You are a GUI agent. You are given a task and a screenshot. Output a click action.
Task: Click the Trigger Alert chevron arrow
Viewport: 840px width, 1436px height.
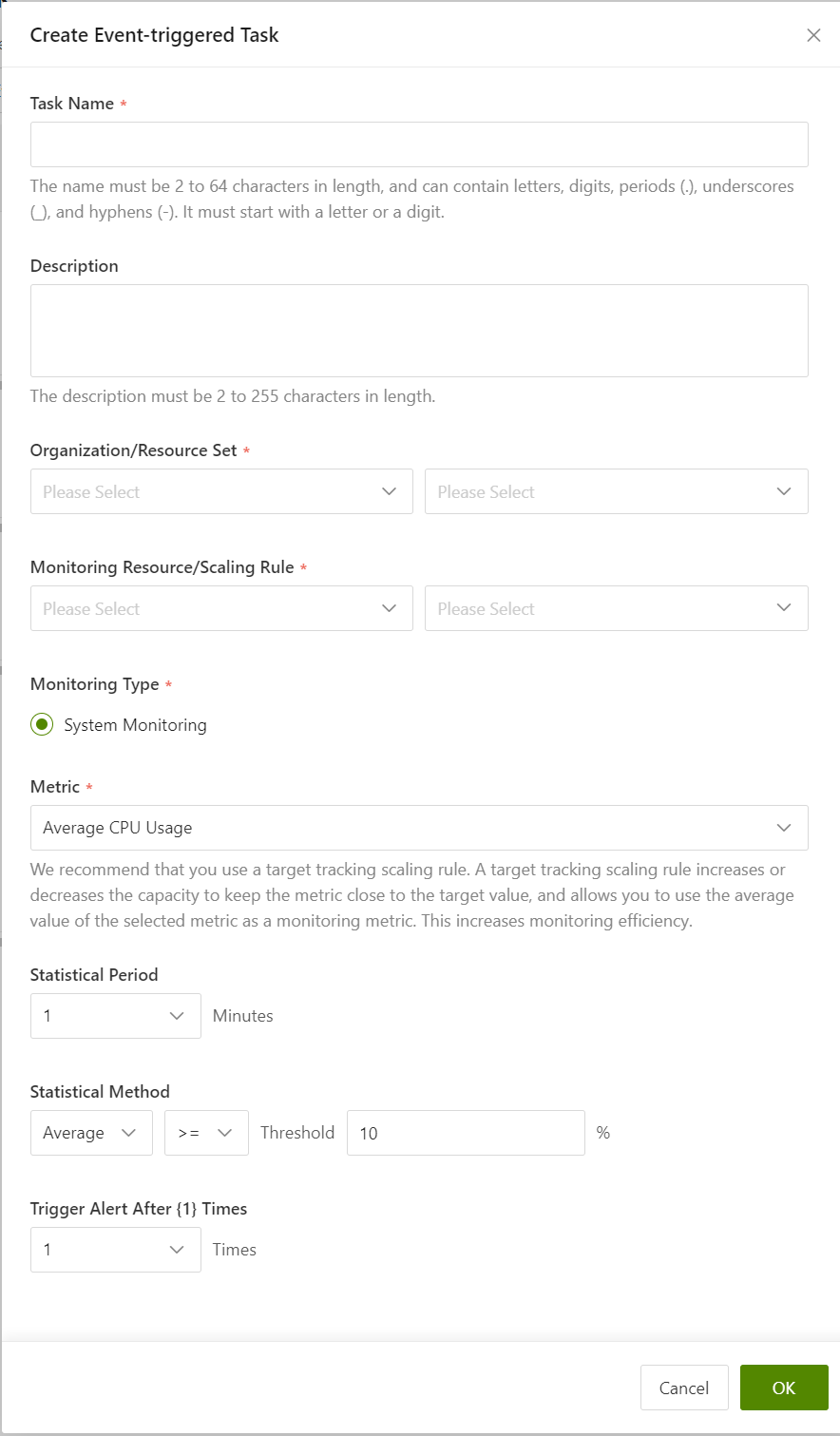coord(177,1250)
